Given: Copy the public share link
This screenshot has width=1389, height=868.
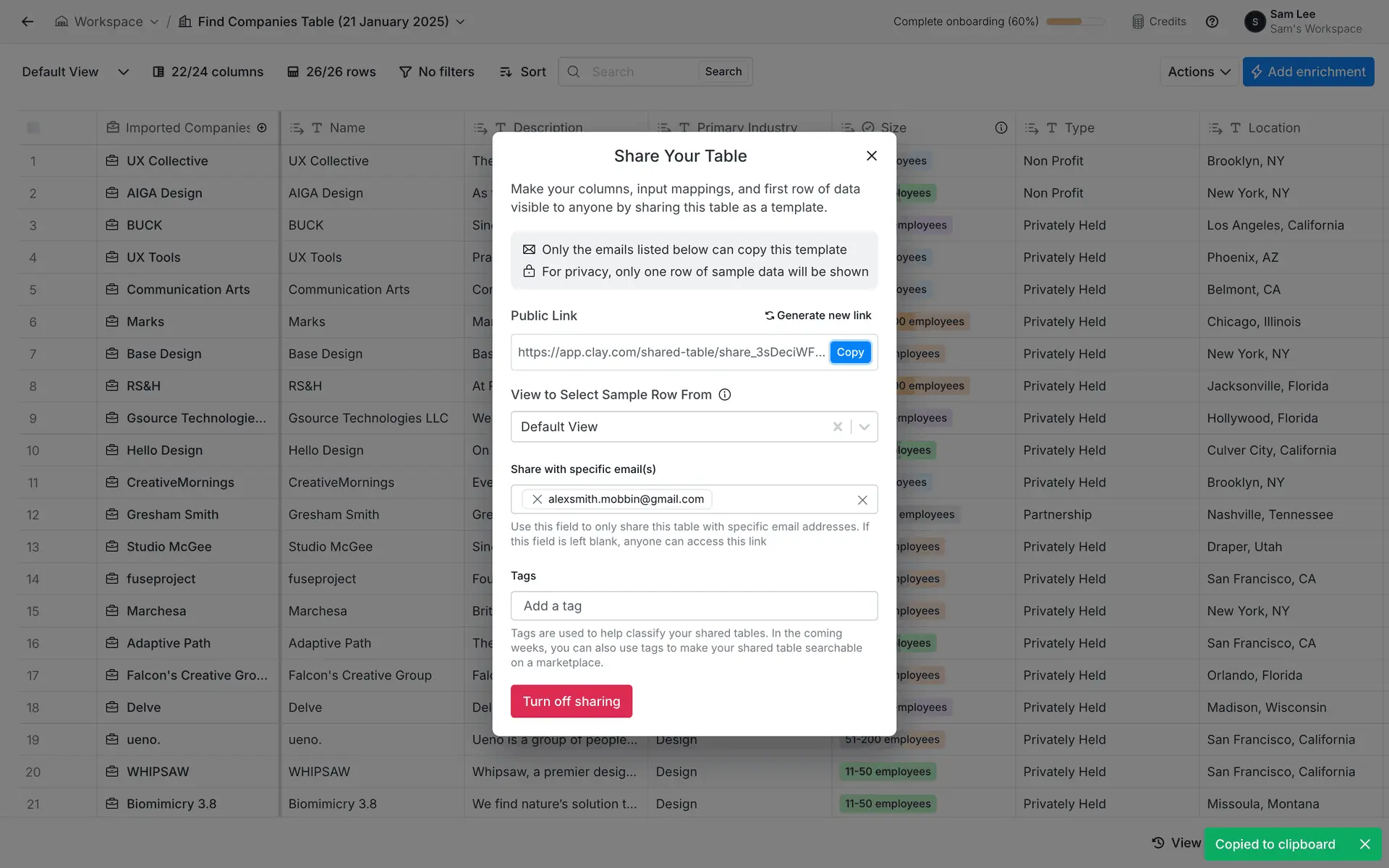Looking at the screenshot, I should pyautogui.click(x=849, y=352).
